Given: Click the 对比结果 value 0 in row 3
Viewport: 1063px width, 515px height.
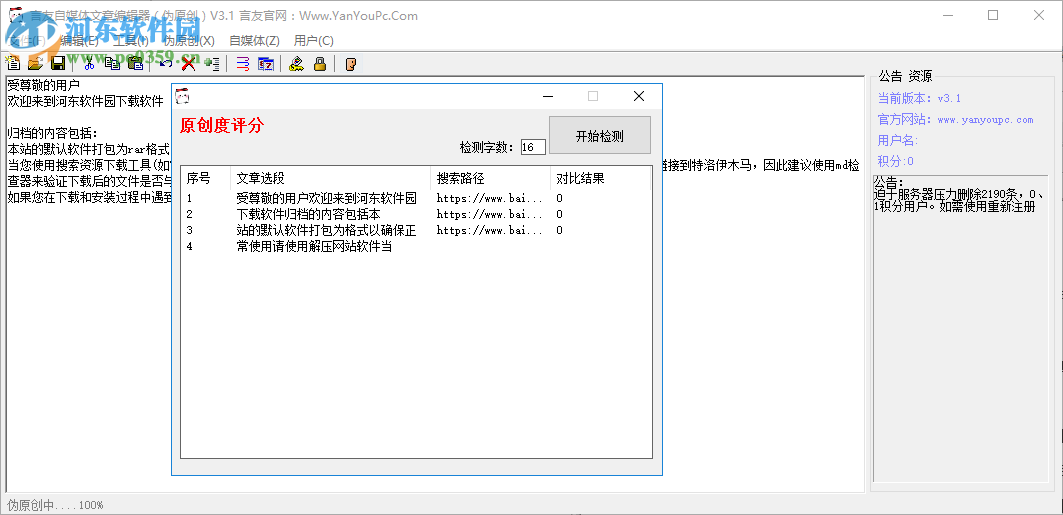Looking at the screenshot, I should [559, 230].
